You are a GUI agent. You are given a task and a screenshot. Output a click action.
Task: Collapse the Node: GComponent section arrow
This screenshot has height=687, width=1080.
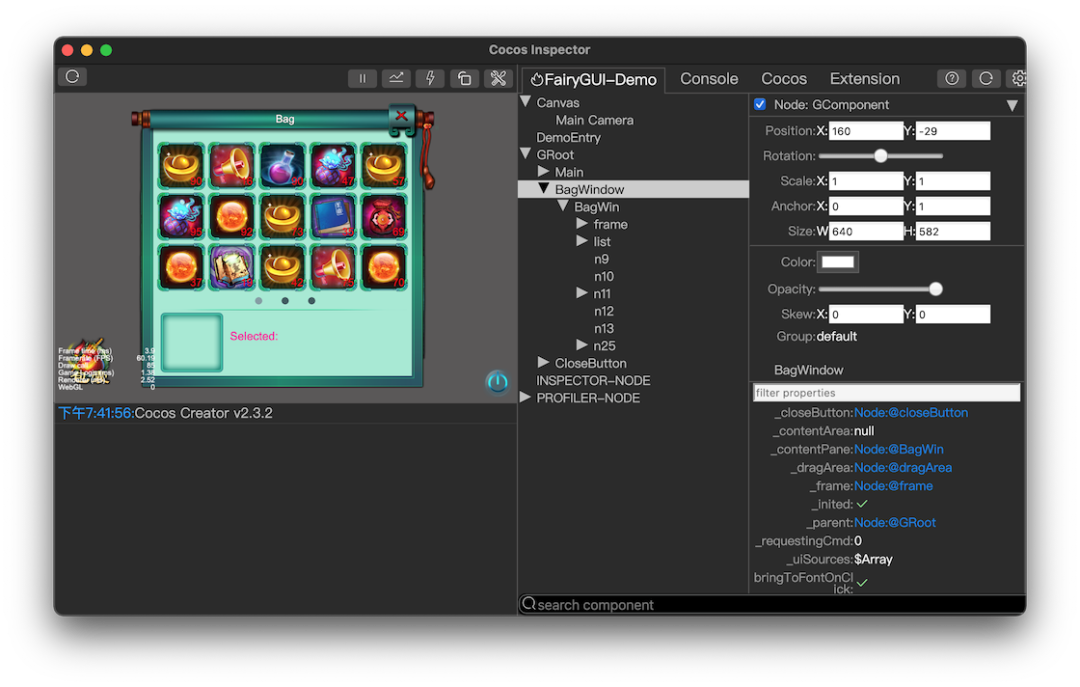coord(1012,105)
